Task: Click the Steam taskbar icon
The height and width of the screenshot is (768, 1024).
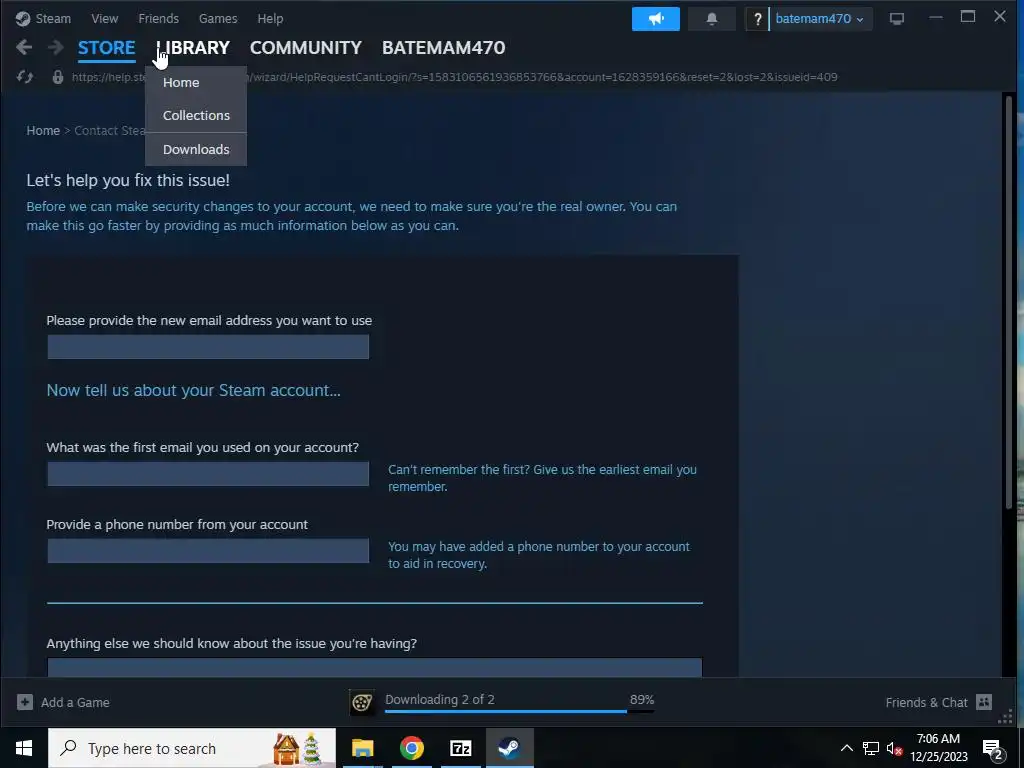Action: [x=509, y=748]
